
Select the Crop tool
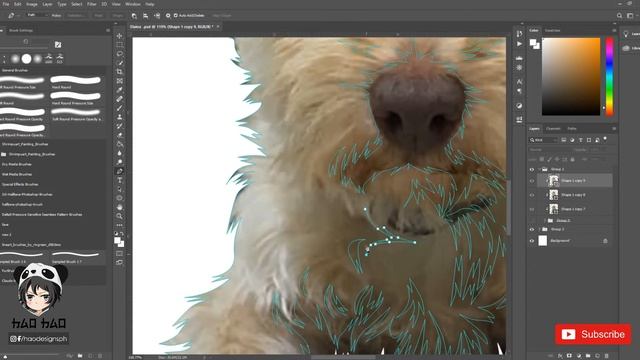point(120,72)
